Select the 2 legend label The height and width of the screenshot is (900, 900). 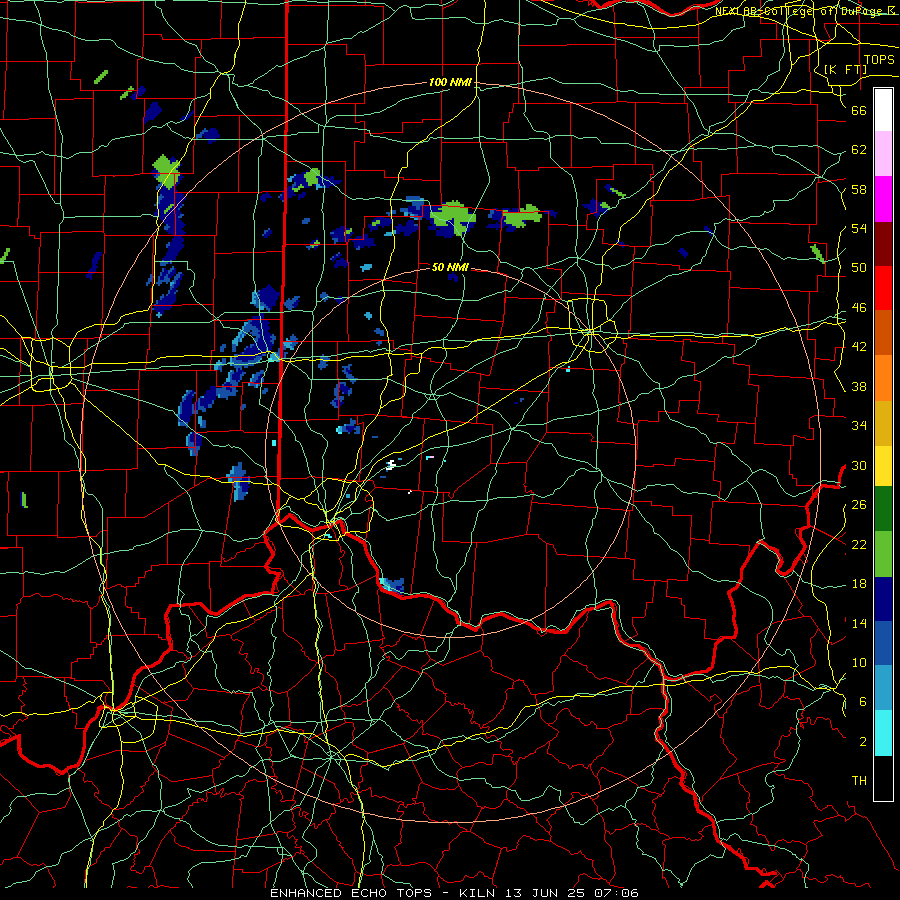(x=863, y=742)
